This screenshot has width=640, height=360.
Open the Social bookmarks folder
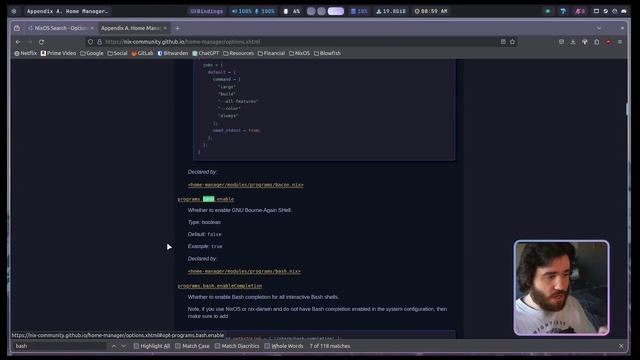click(118, 53)
